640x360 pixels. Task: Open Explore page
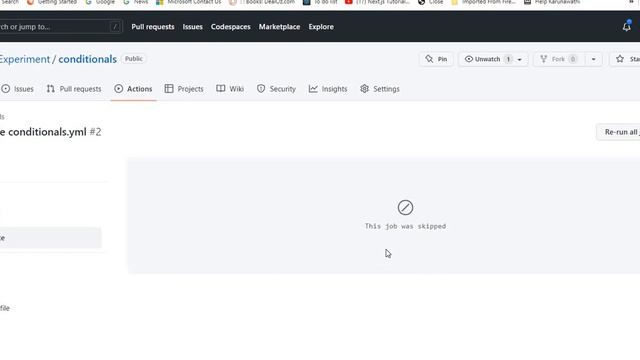[x=321, y=27]
